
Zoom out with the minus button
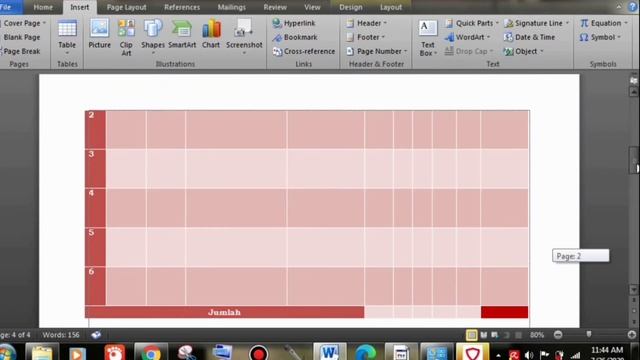tap(558, 335)
